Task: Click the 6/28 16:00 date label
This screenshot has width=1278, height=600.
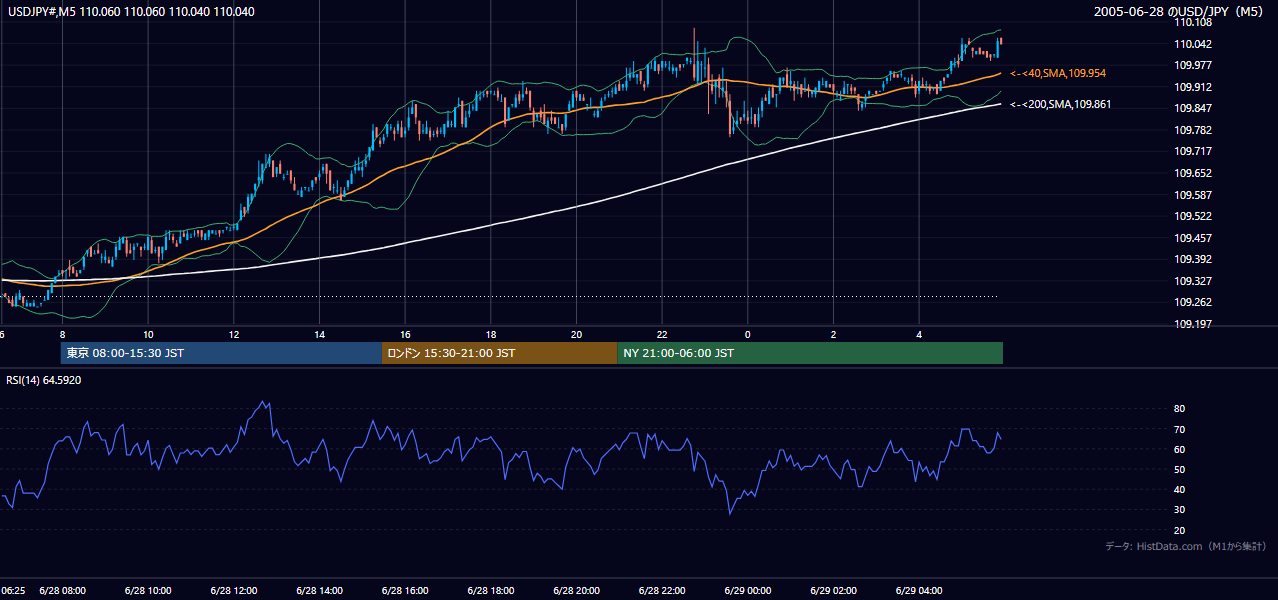Action: (405, 591)
